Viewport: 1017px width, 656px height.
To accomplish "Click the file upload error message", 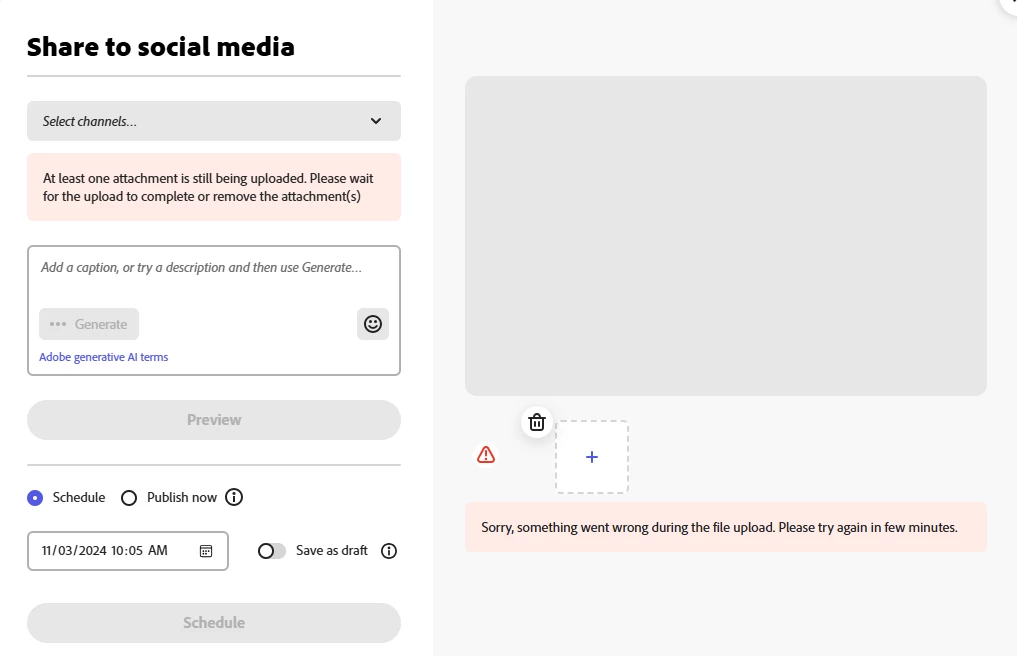I will 726,527.
